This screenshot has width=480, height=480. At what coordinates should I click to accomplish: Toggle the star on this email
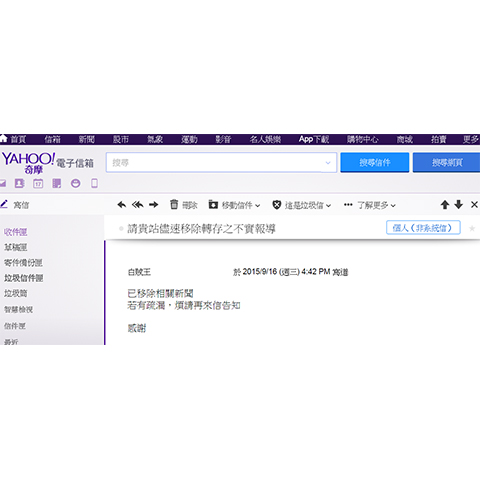click(x=472, y=228)
